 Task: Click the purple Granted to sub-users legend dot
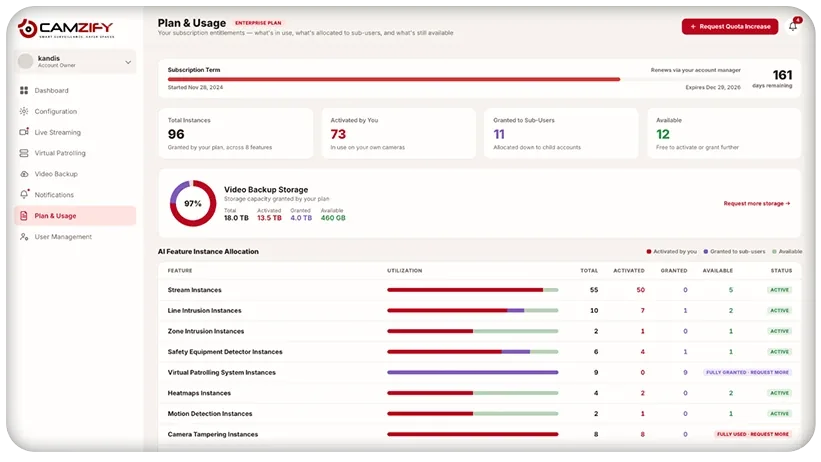(x=706, y=252)
